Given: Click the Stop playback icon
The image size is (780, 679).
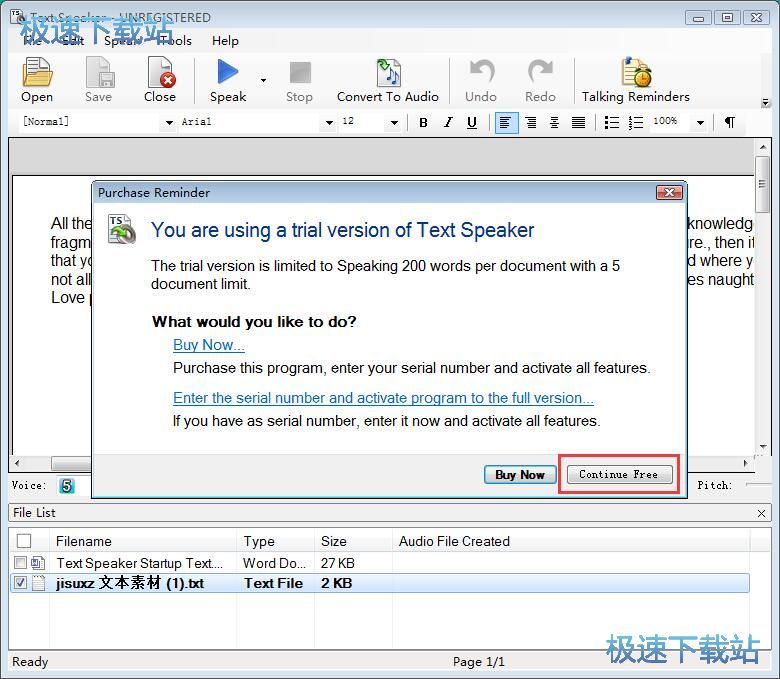Looking at the screenshot, I should pos(299,80).
